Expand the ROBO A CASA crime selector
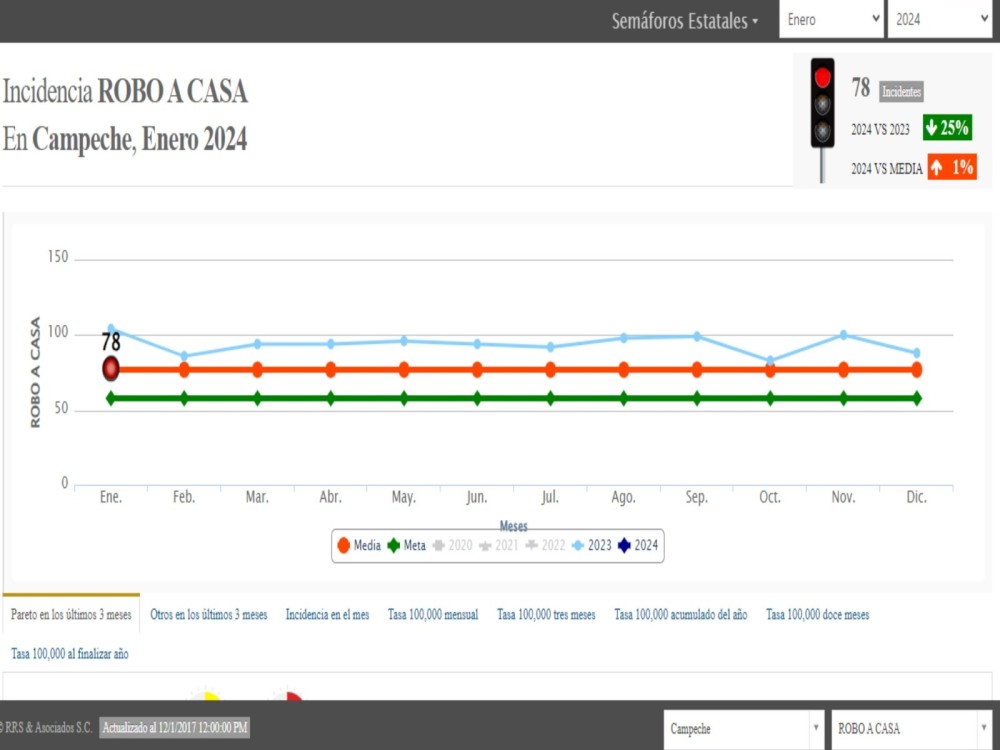The width and height of the screenshot is (1000, 750). (912, 729)
